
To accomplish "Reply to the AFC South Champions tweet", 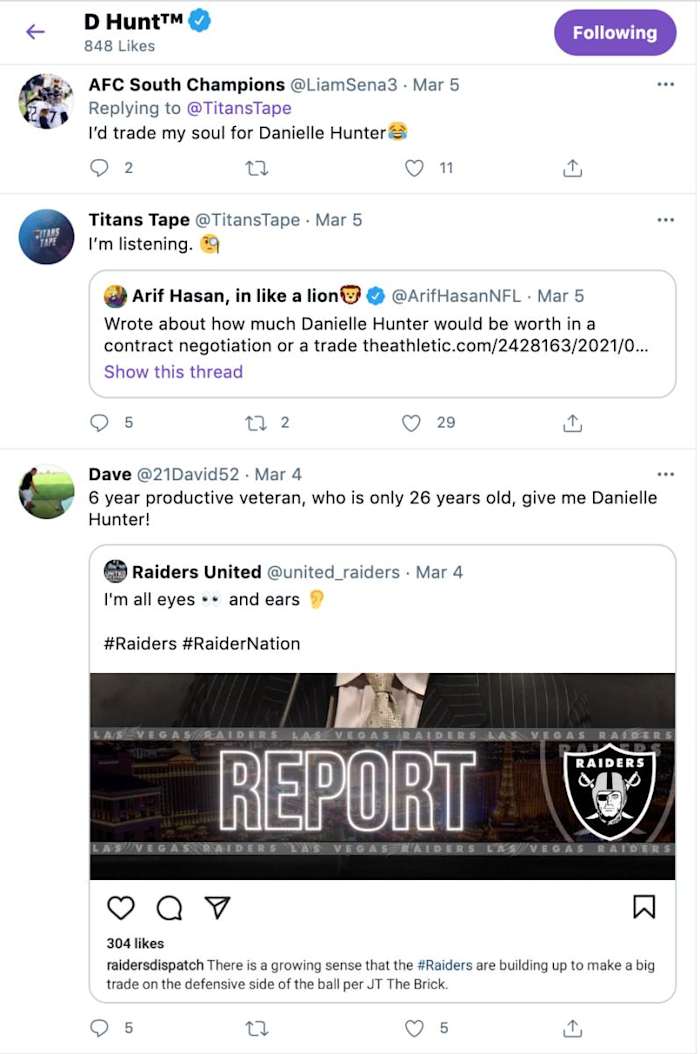I will coord(99,168).
